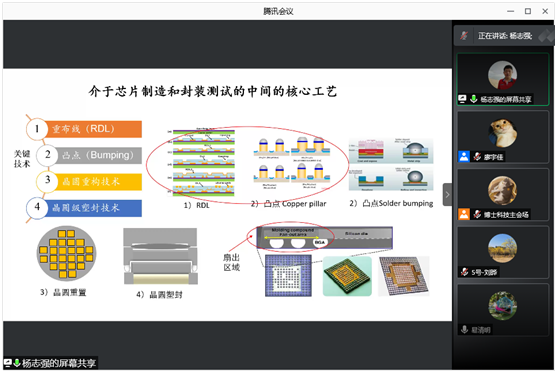Click blue host badge on 廖宇佳 tile

464,156
